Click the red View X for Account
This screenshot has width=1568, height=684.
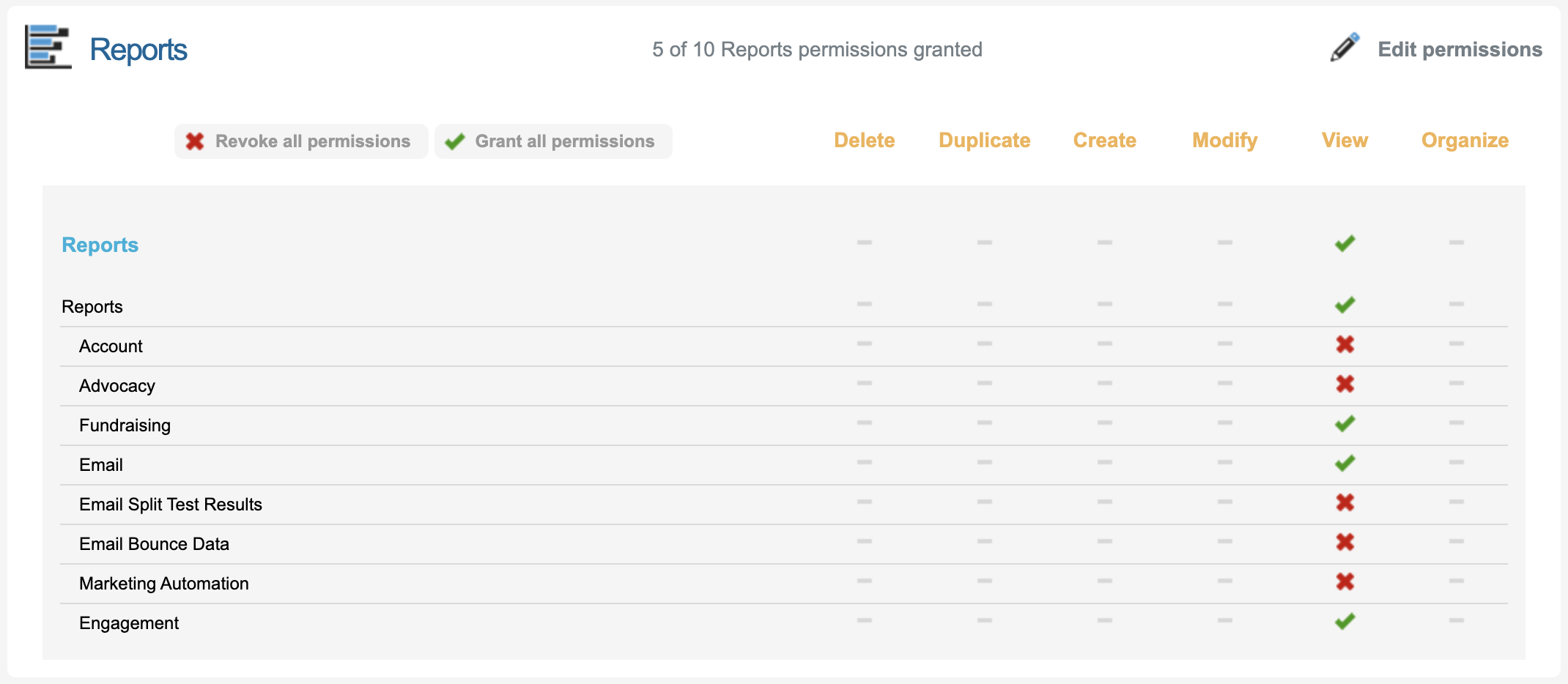(x=1345, y=344)
